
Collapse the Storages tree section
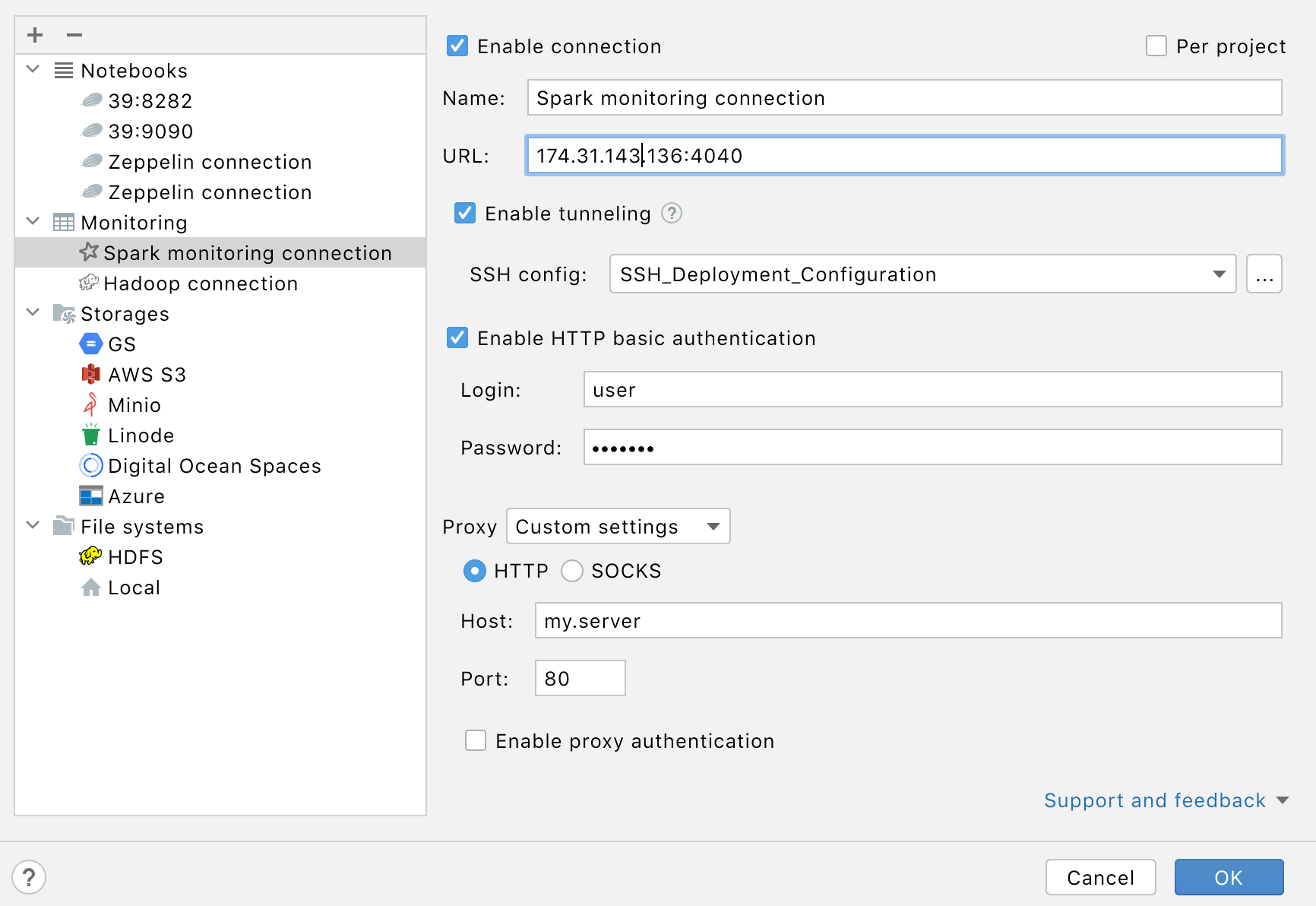tap(32, 312)
